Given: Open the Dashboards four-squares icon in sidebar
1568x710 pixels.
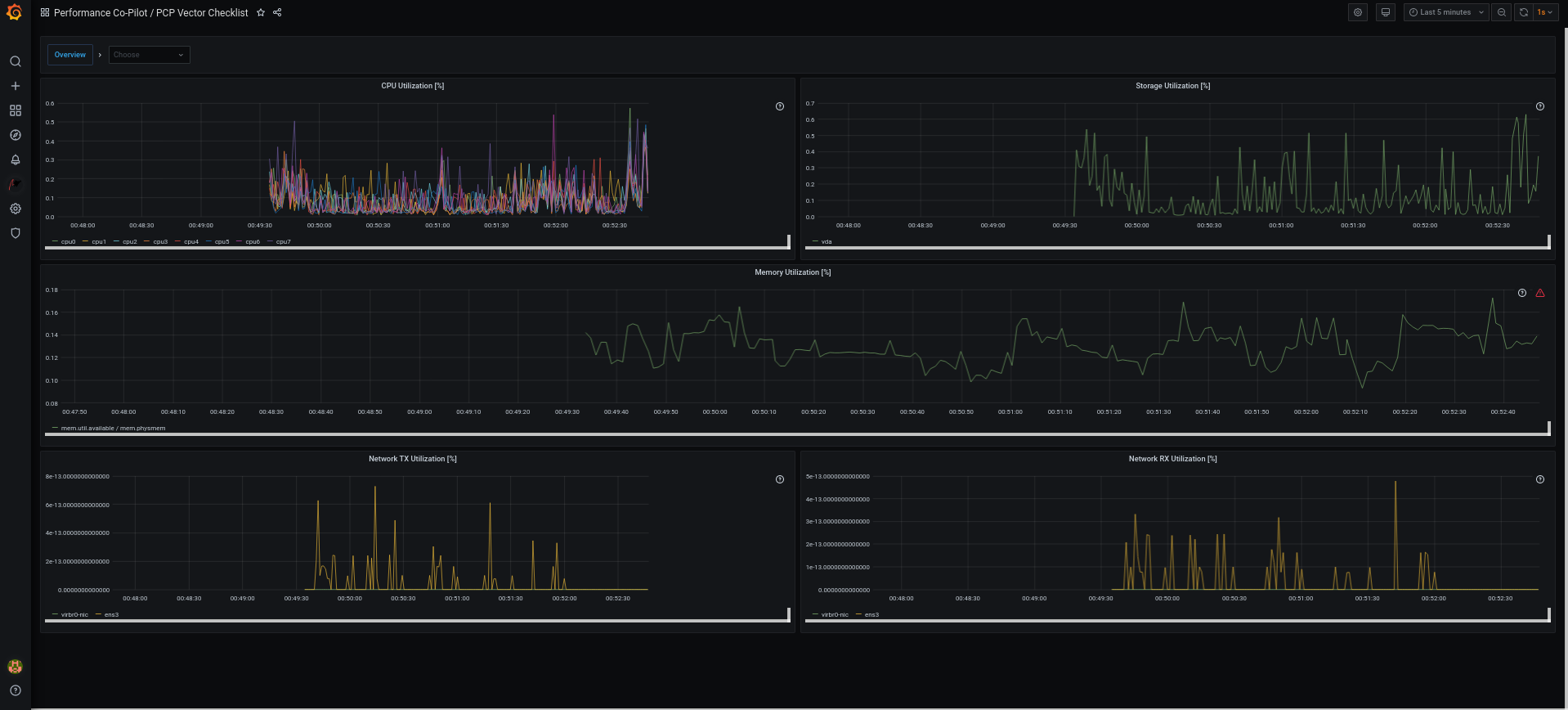Looking at the screenshot, I should coord(15,110).
